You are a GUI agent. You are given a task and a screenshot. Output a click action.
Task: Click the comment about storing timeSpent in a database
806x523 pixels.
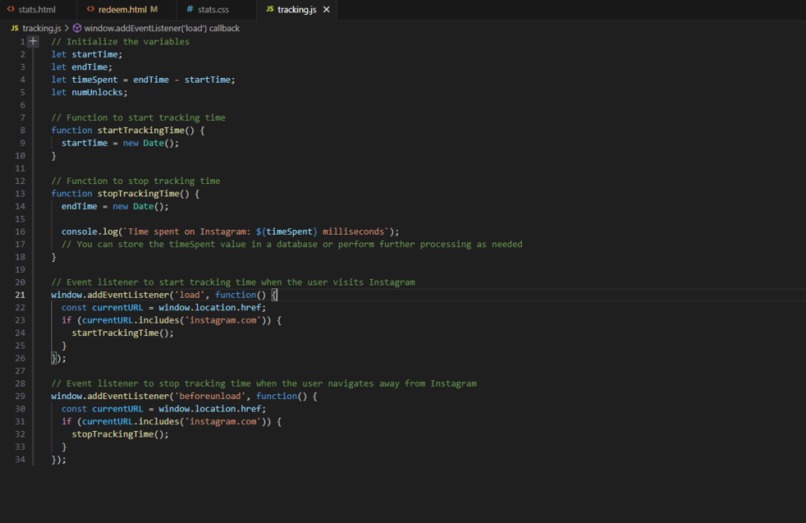pyautogui.click(x=291, y=244)
